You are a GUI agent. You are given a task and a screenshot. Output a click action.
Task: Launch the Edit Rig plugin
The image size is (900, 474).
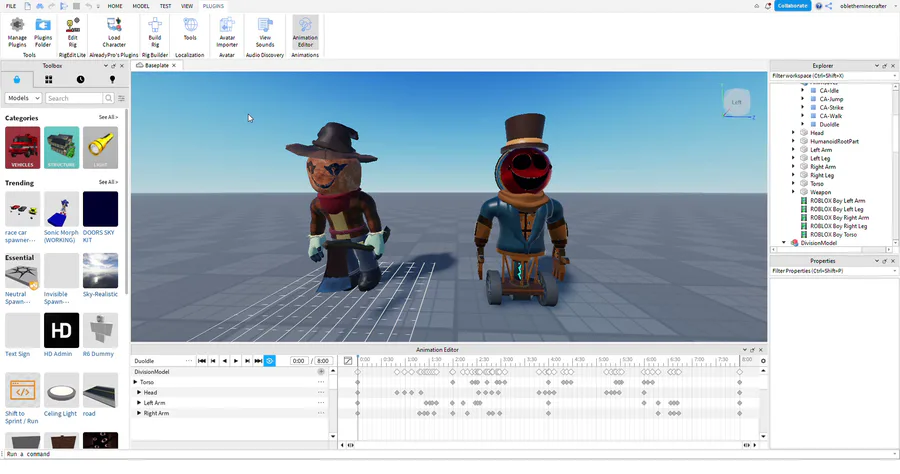point(72,32)
